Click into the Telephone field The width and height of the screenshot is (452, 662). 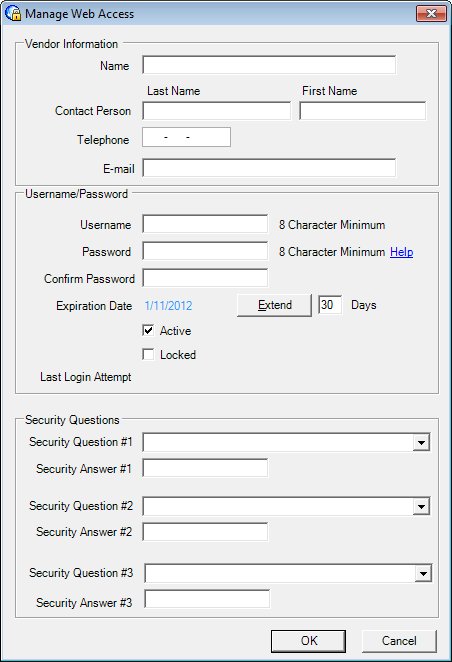tap(187, 137)
